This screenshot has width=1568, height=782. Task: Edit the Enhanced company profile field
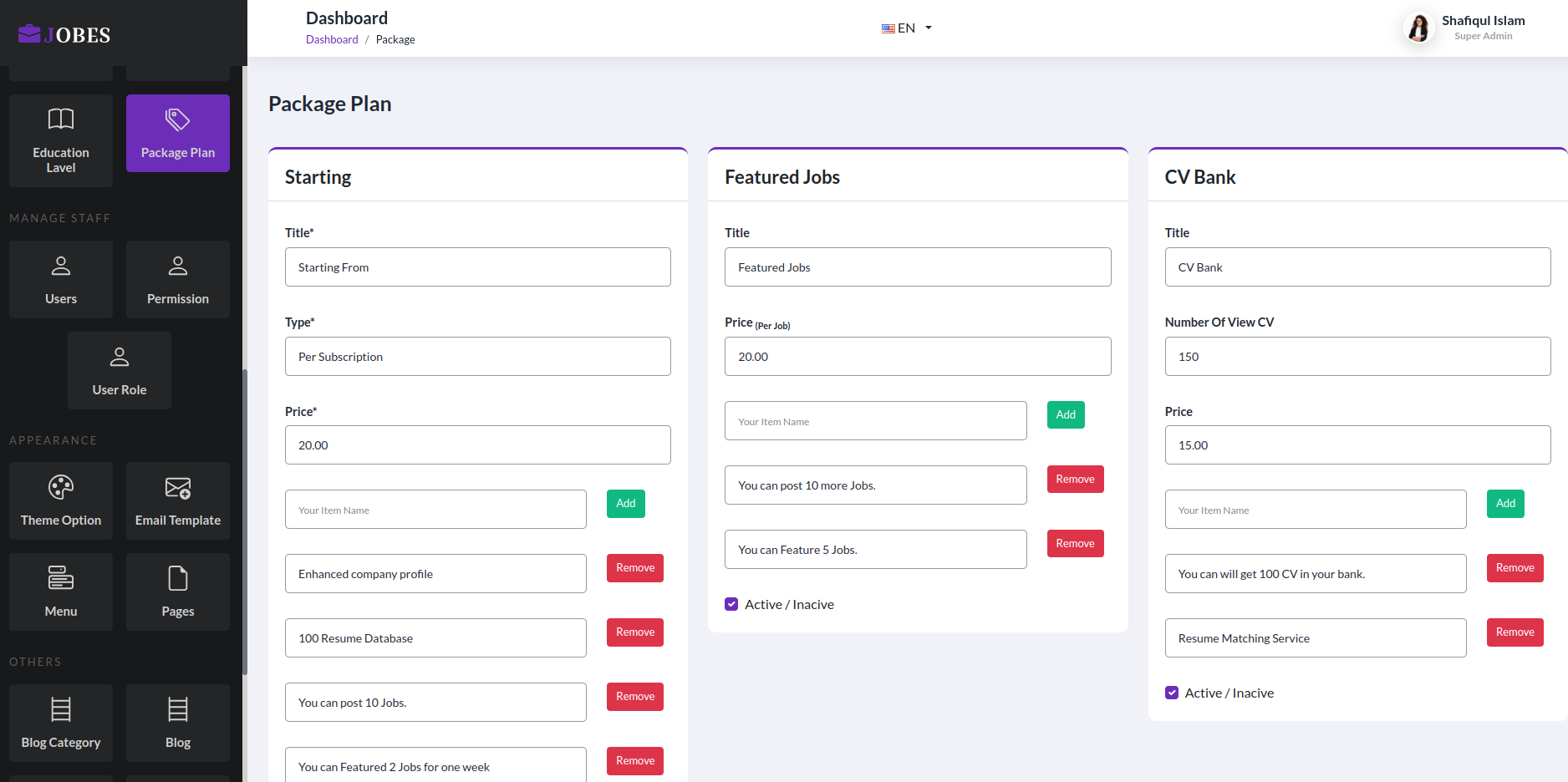[x=435, y=574]
